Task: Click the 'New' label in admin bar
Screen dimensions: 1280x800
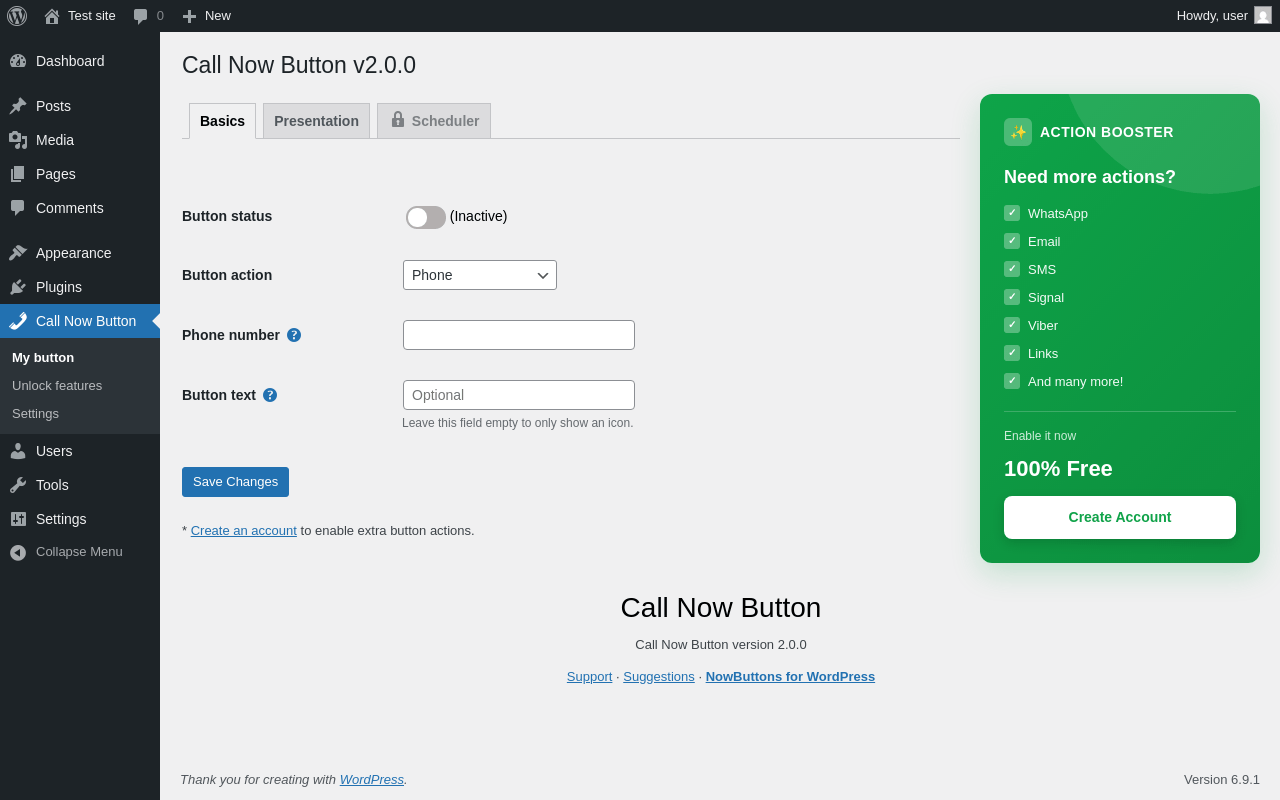Action: [218, 16]
